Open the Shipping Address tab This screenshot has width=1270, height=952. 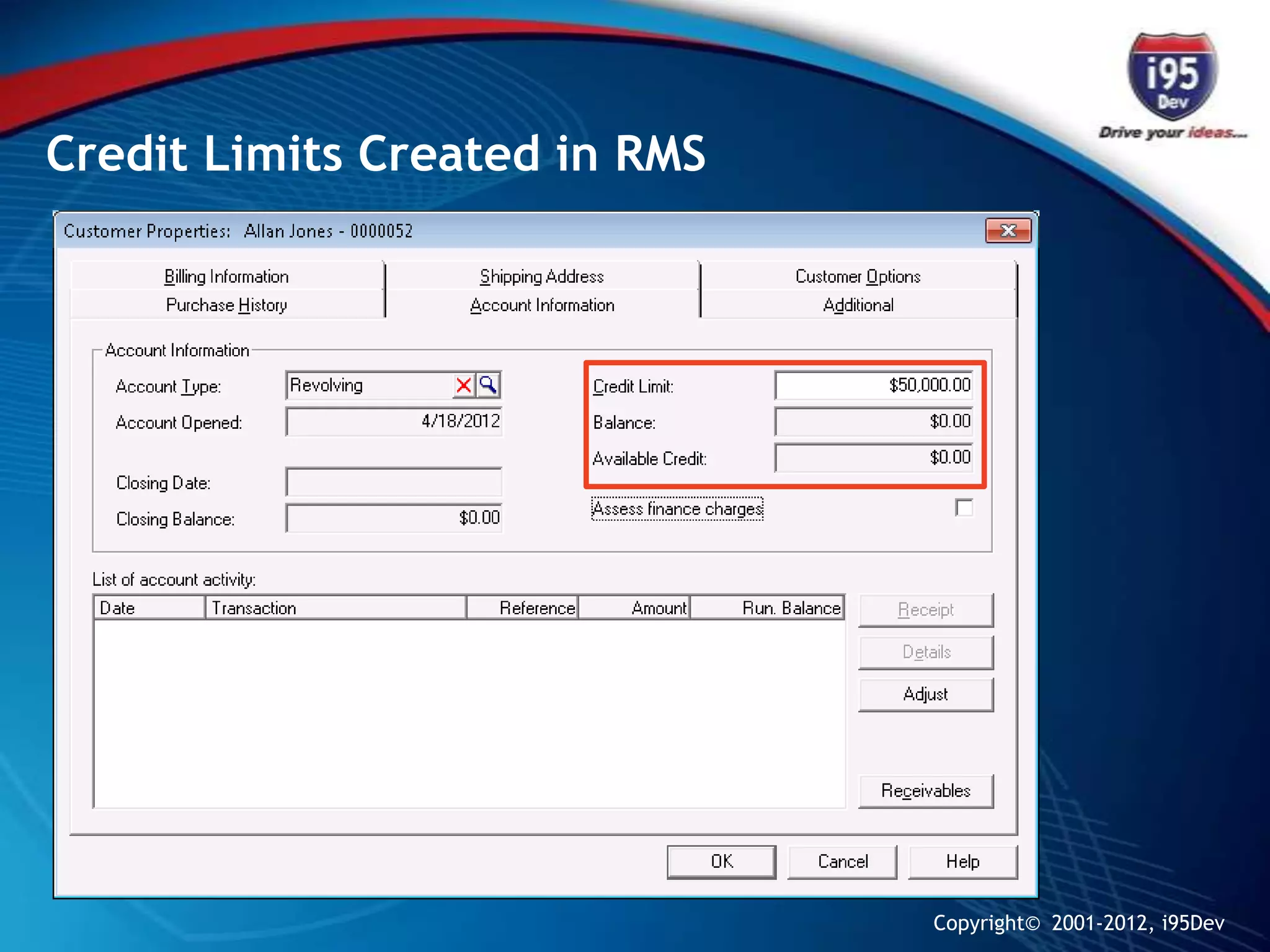(542, 276)
